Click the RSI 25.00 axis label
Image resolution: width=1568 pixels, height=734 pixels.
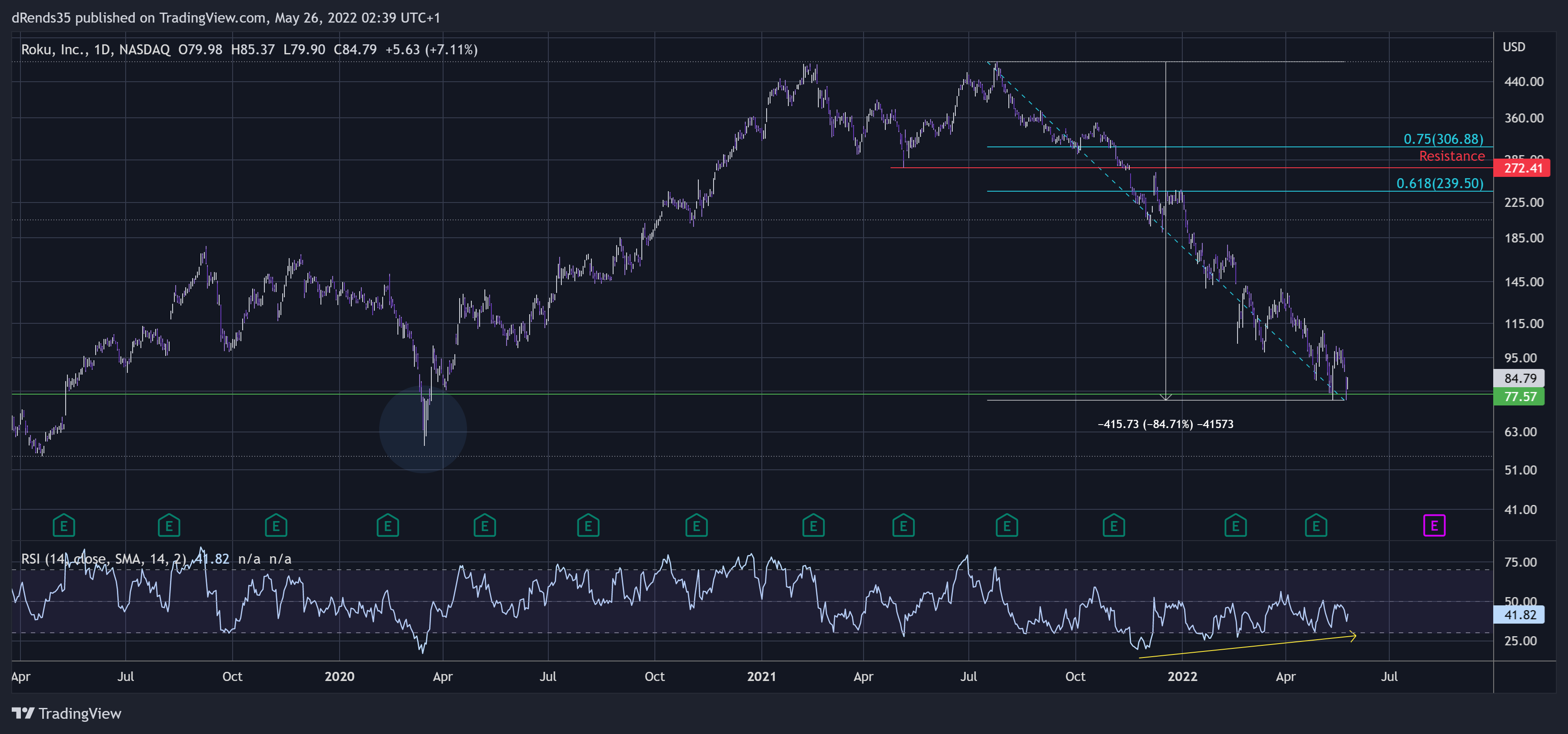click(1521, 641)
